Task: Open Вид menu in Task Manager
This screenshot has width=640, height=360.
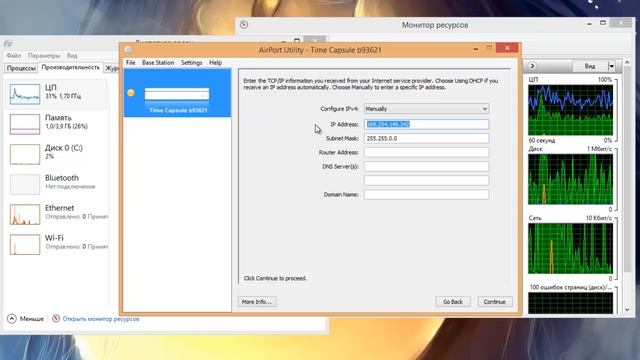Action: pos(72,56)
